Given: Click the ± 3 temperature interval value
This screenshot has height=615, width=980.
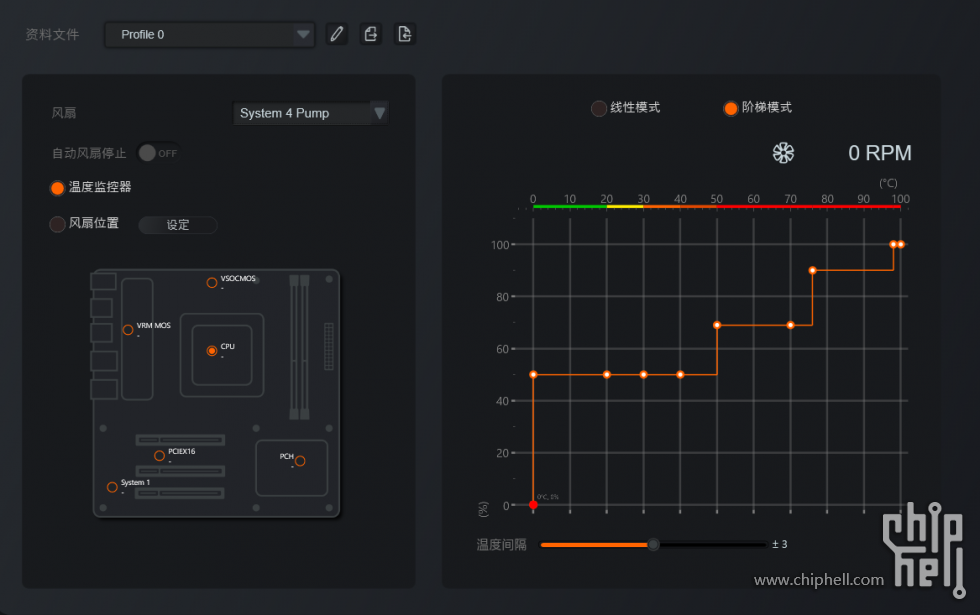Looking at the screenshot, I should coord(779,544).
